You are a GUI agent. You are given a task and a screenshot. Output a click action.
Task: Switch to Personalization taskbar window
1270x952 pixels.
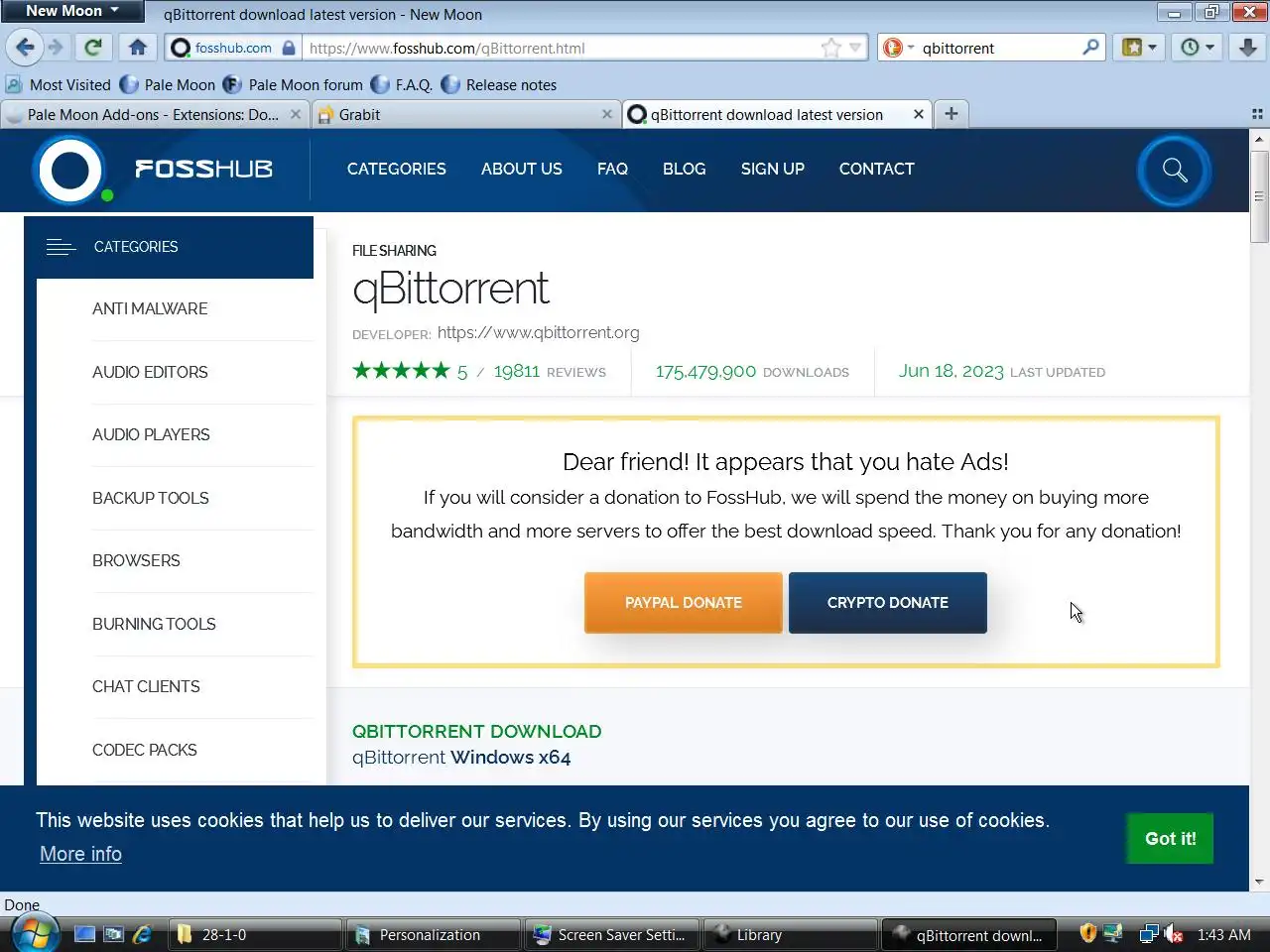[x=431, y=935]
